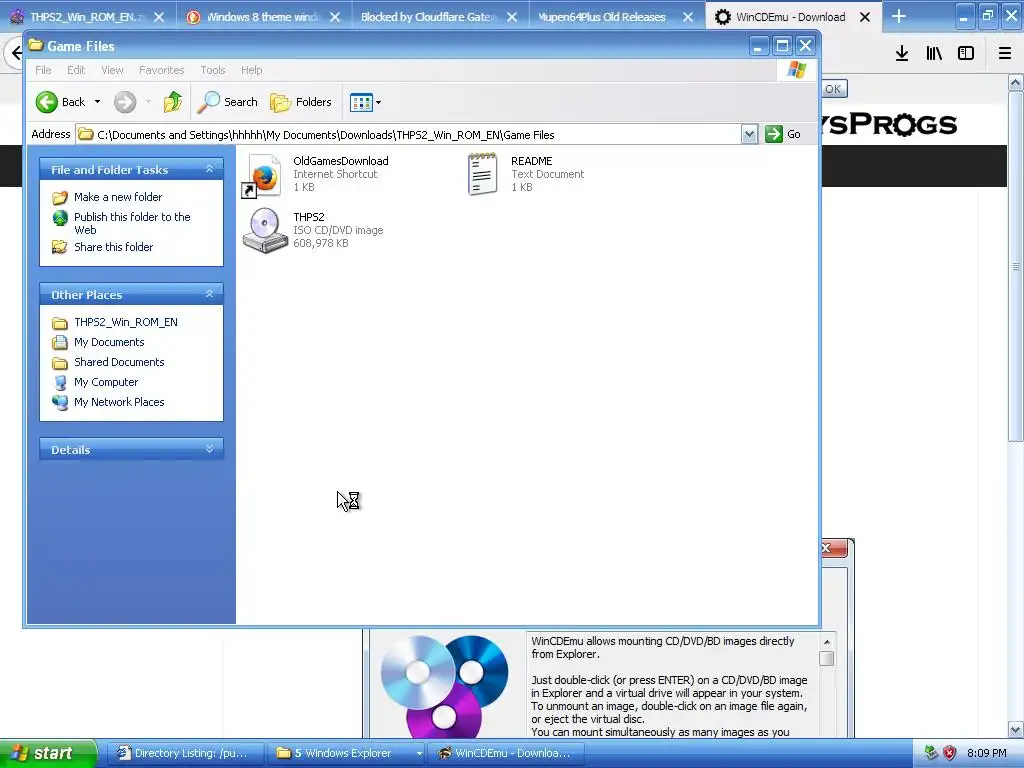
Task: Expand the Address bar dropdown arrow
Action: (x=749, y=135)
